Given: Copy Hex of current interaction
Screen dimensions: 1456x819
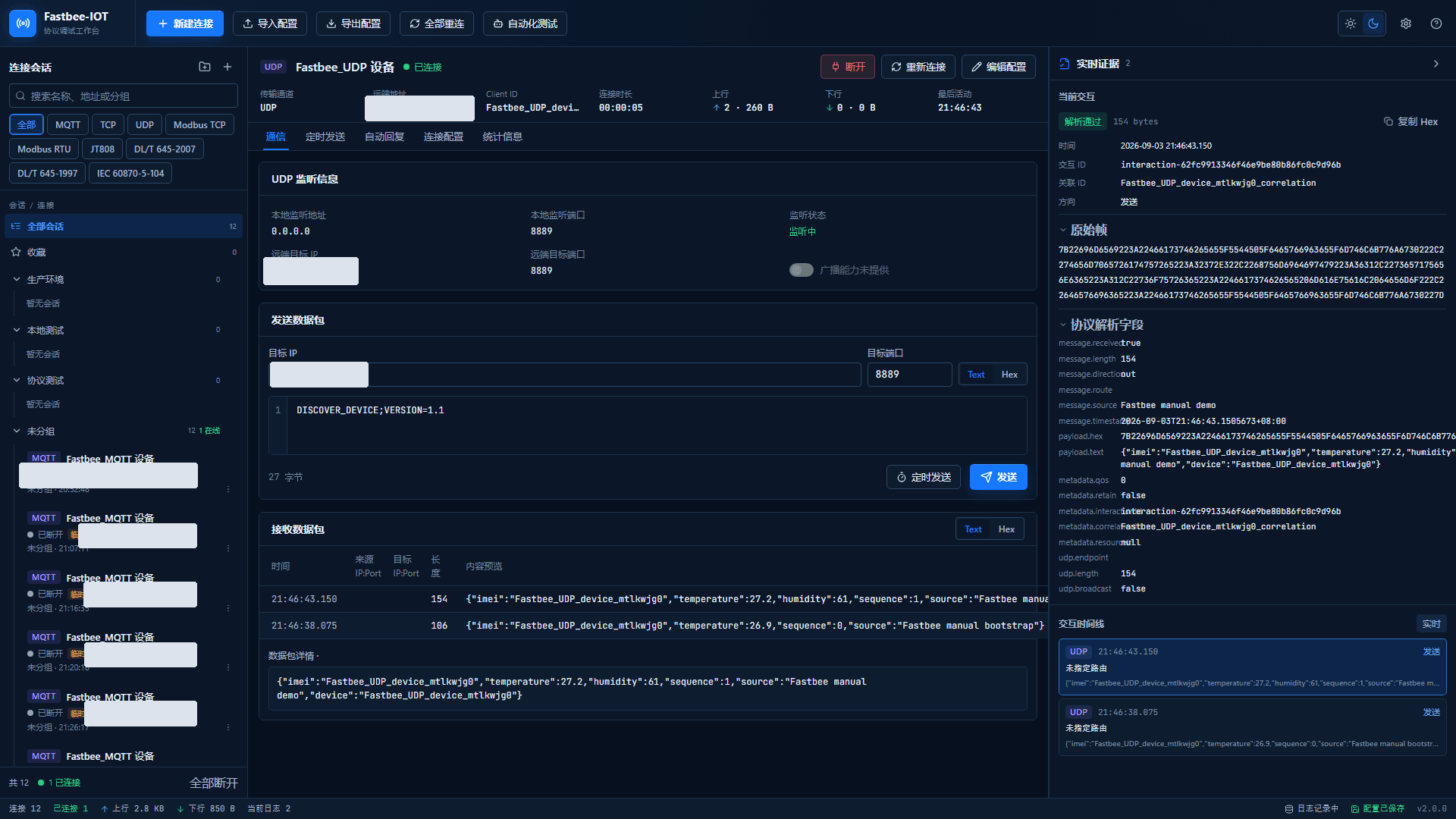Looking at the screenshot, I should (x=1410, y=121).
